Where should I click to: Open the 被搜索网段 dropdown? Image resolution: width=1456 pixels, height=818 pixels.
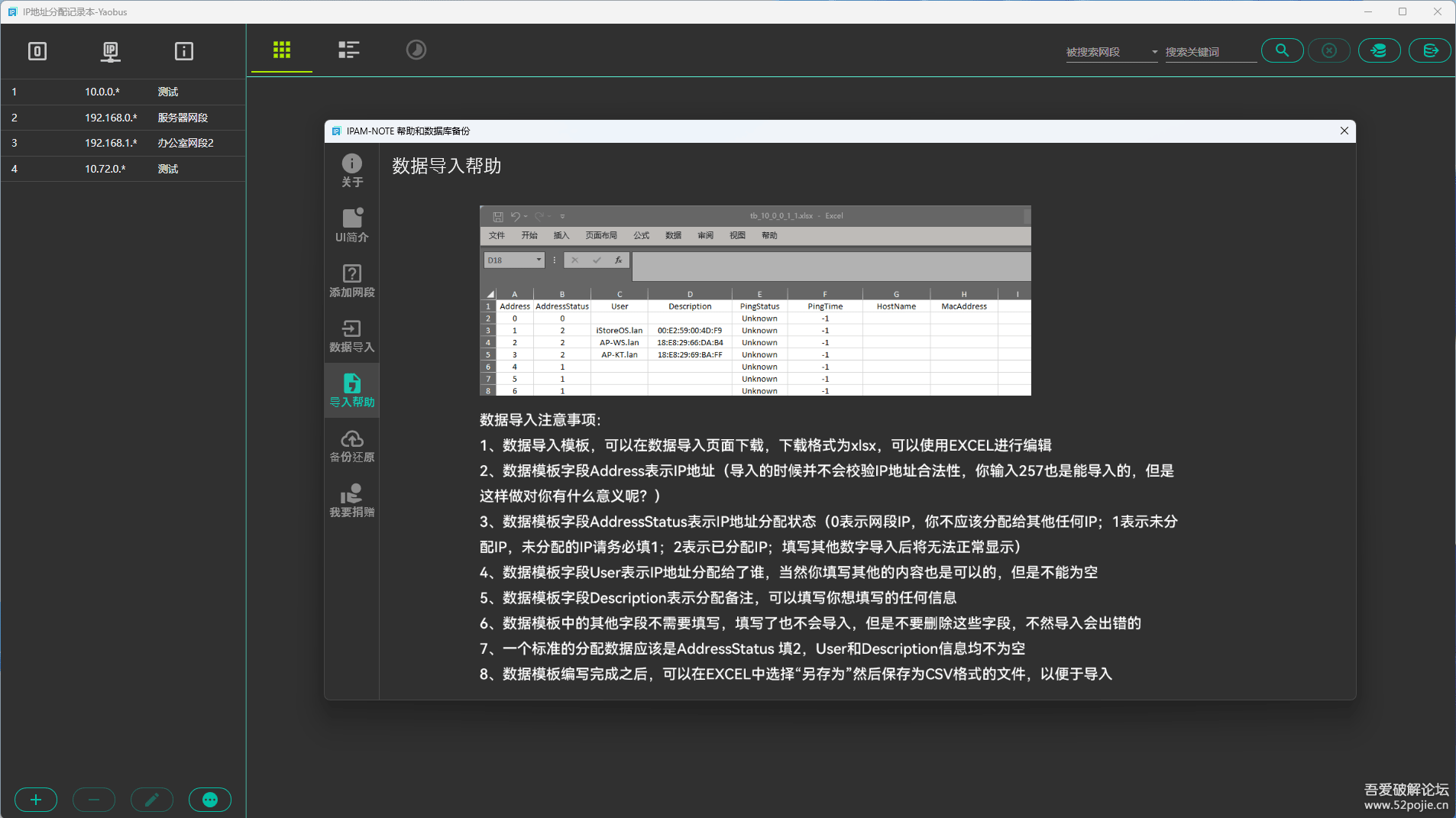(1111, 51)
